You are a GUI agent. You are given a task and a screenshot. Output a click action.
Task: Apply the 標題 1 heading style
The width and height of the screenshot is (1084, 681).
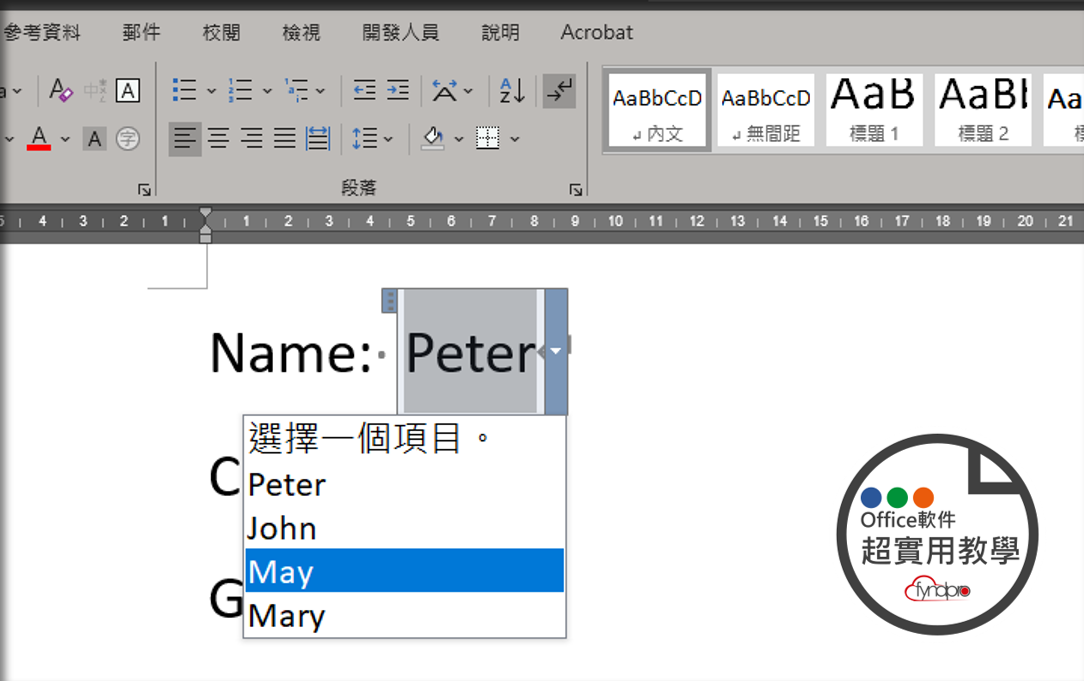[874, 110]
